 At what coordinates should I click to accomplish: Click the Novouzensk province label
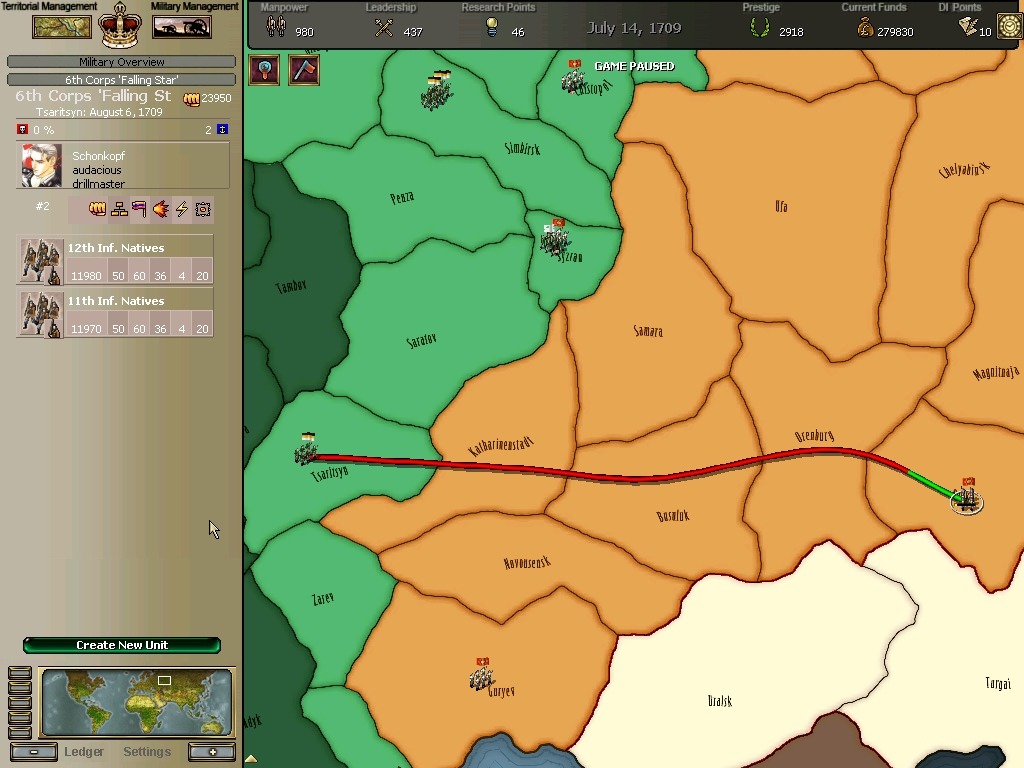(527, 562)
